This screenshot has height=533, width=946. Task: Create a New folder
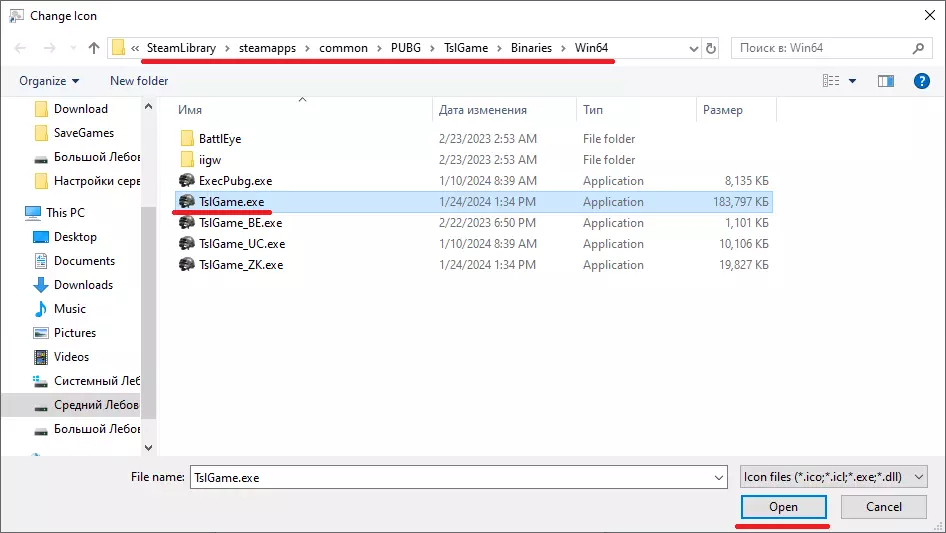click(139, 81)
